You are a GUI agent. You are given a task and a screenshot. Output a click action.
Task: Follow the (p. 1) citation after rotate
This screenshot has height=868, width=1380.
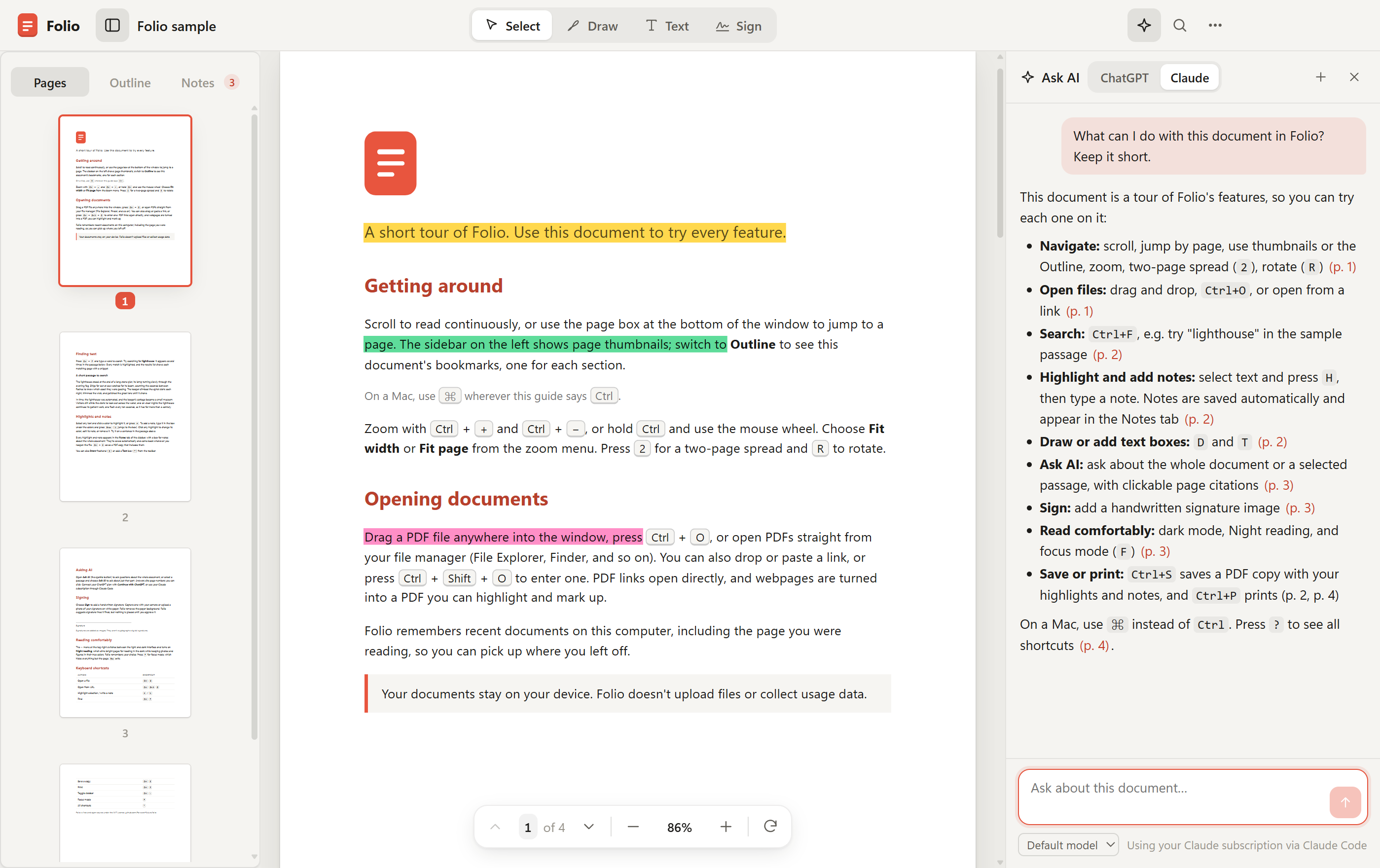pos(1342,266)
